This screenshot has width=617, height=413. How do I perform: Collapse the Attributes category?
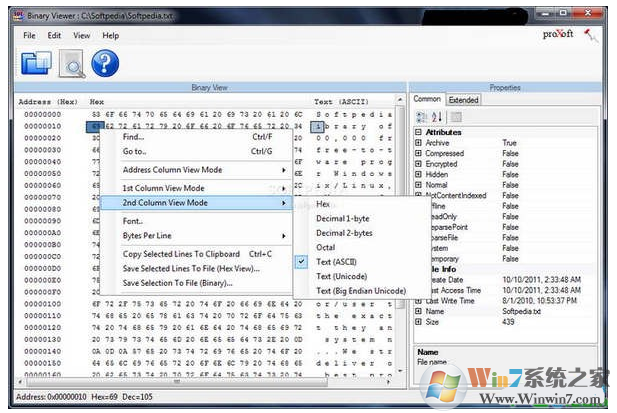pos(418,132)
